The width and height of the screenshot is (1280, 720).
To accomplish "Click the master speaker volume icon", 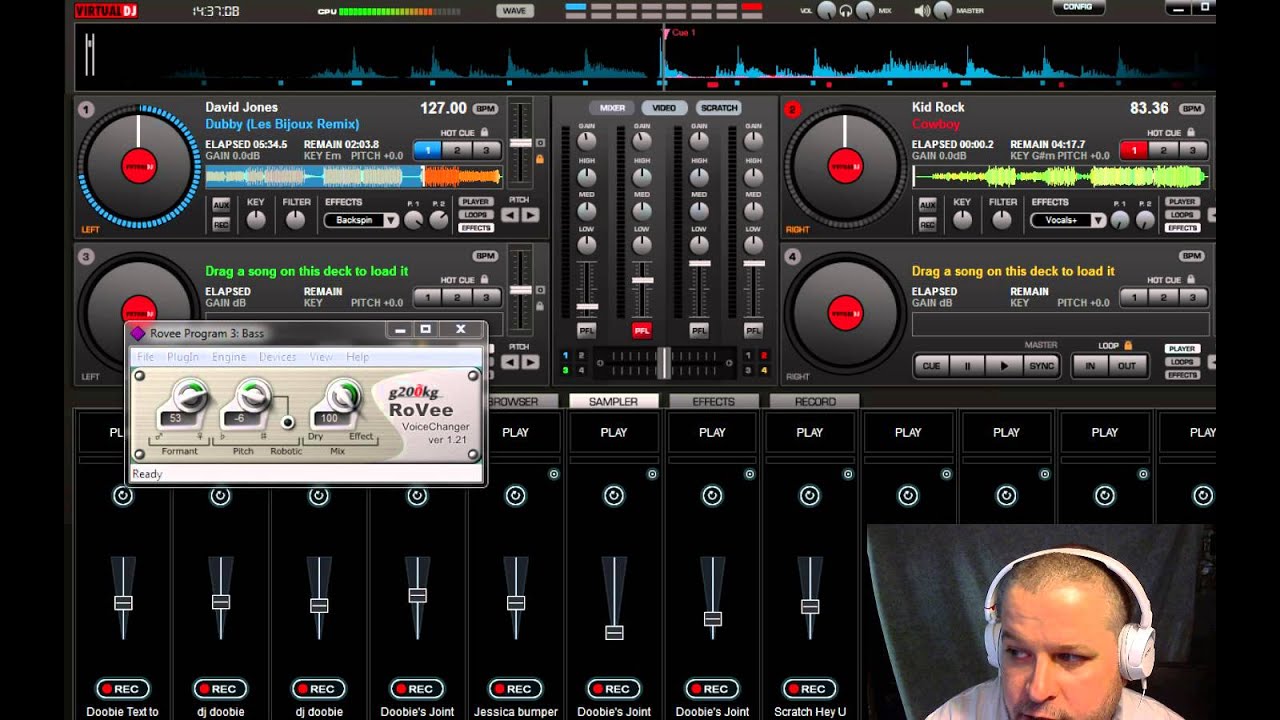I will coord(922,11).
